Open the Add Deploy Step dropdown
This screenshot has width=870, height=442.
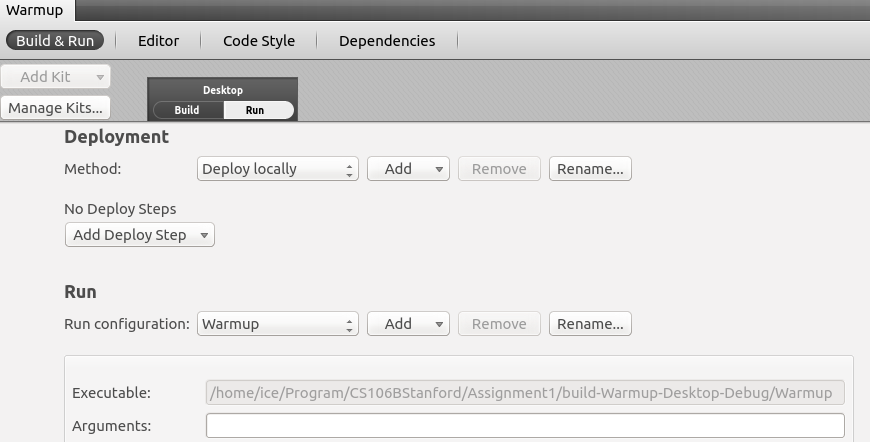[x=140, y=235]
